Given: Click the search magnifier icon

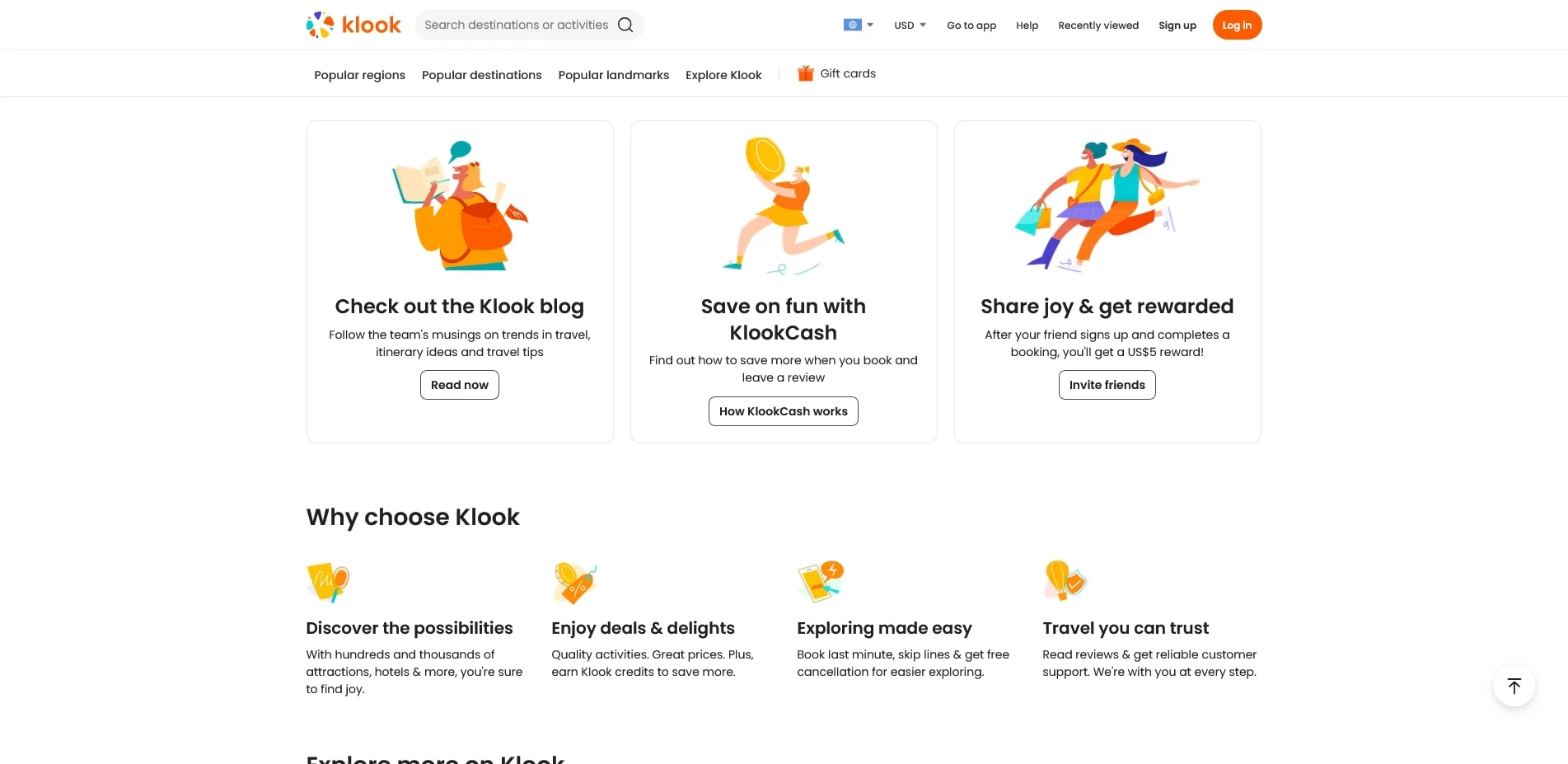Looking at the screenshot, I should pos(625,25).
